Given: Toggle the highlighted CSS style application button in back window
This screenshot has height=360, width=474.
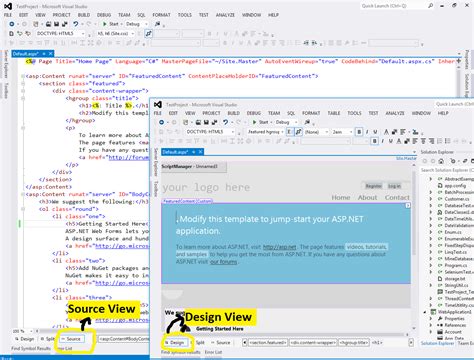Looking at the screenshot, I should point(149,34).
